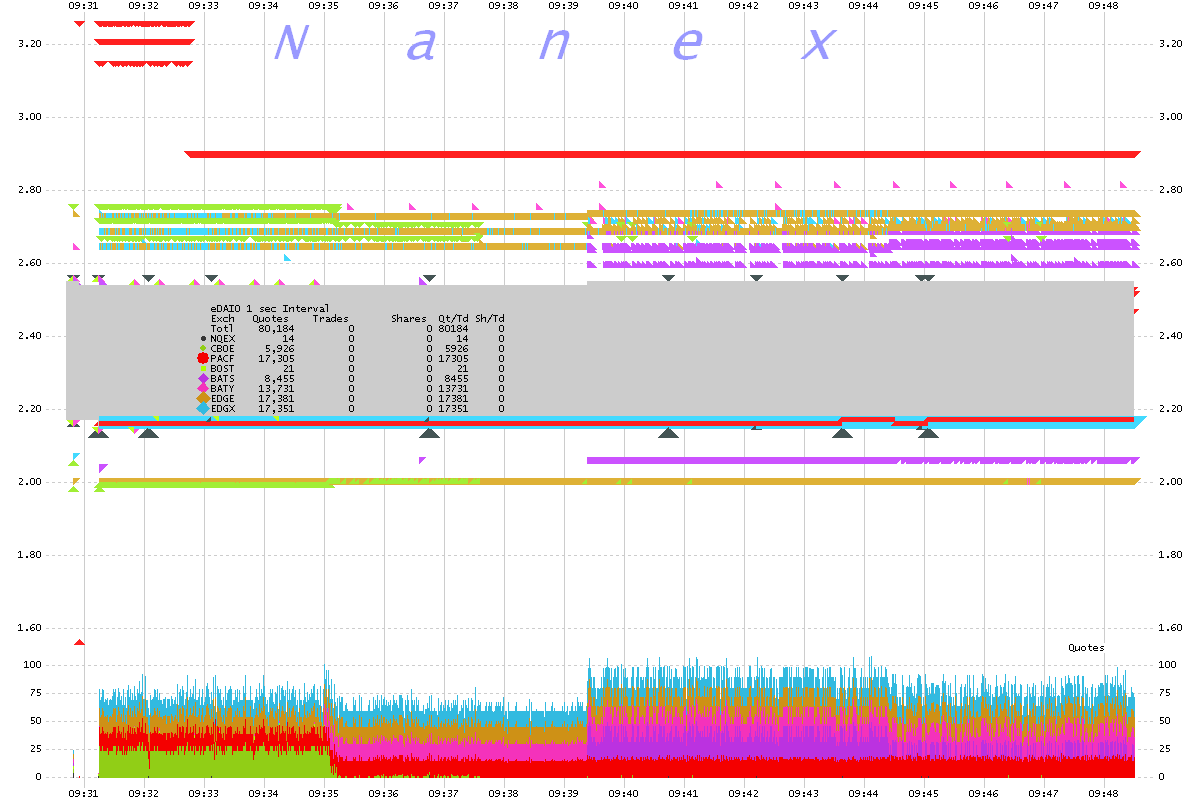Click the PACF quotes value '17,305'
The image size is (1201, 800).
click(276, 358)
